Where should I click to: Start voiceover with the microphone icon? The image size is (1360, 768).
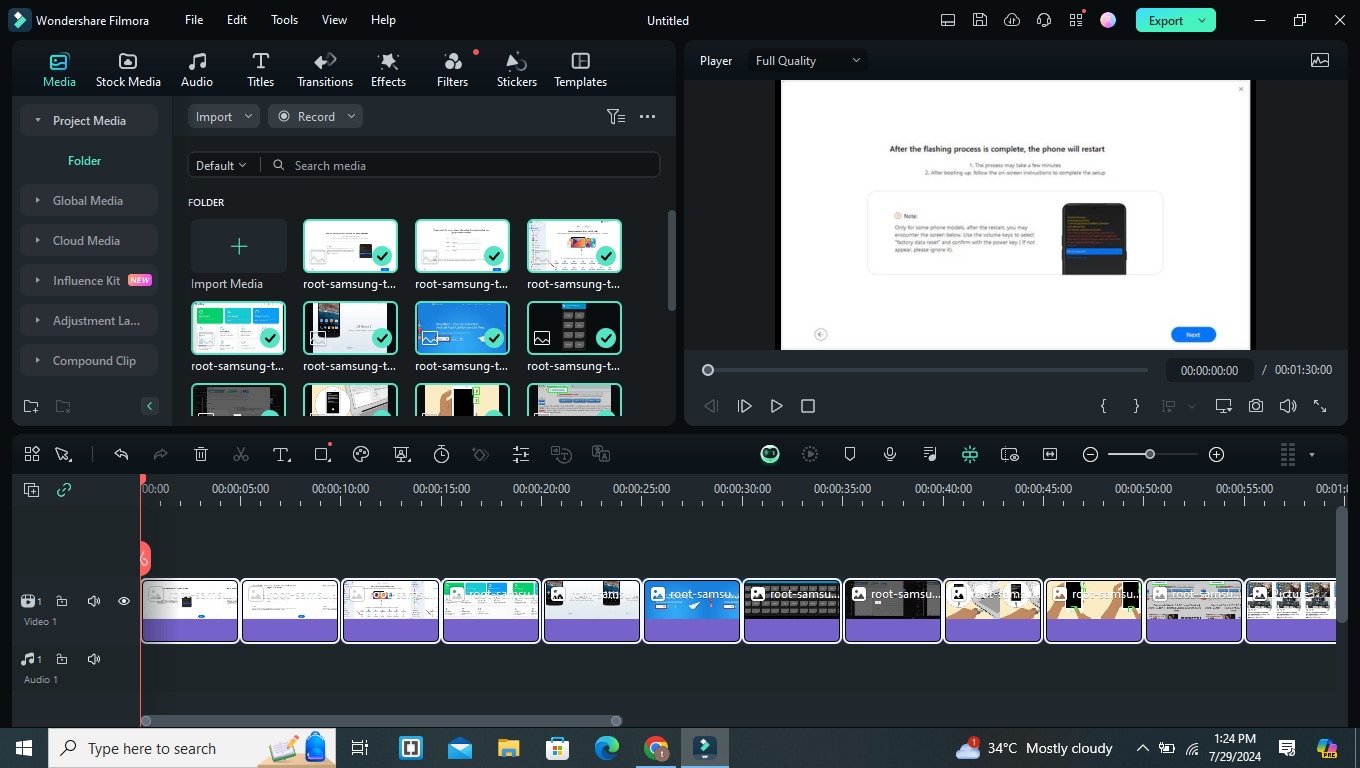pos(889,454)
